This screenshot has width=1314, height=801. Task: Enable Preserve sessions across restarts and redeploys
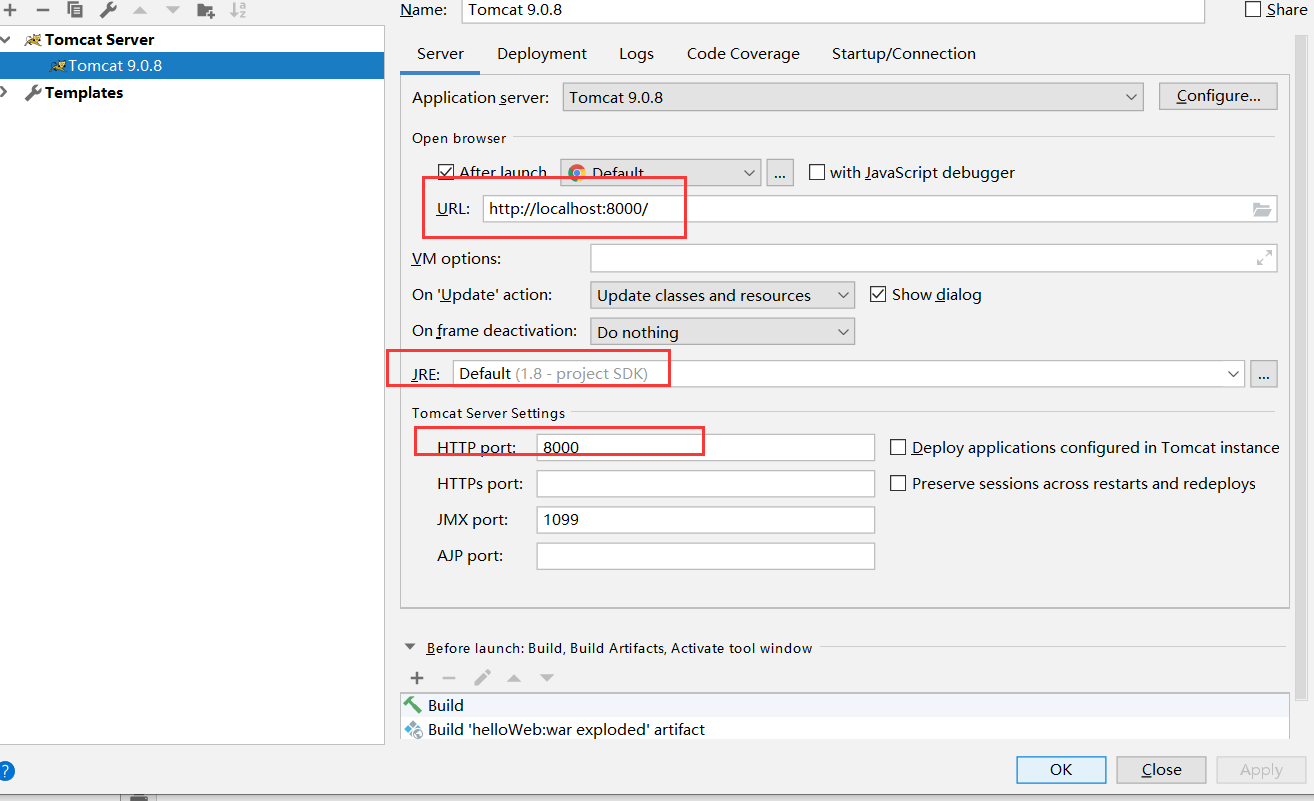(x=898, y=483)
